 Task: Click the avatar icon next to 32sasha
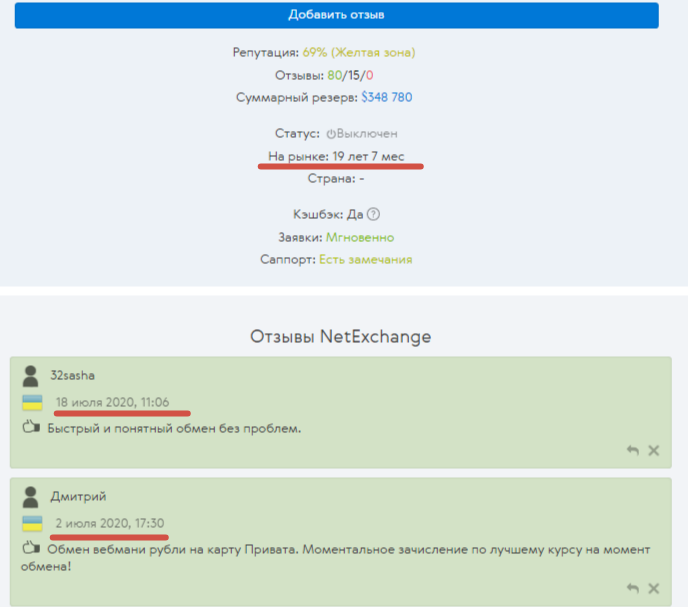tap(30, 376)
